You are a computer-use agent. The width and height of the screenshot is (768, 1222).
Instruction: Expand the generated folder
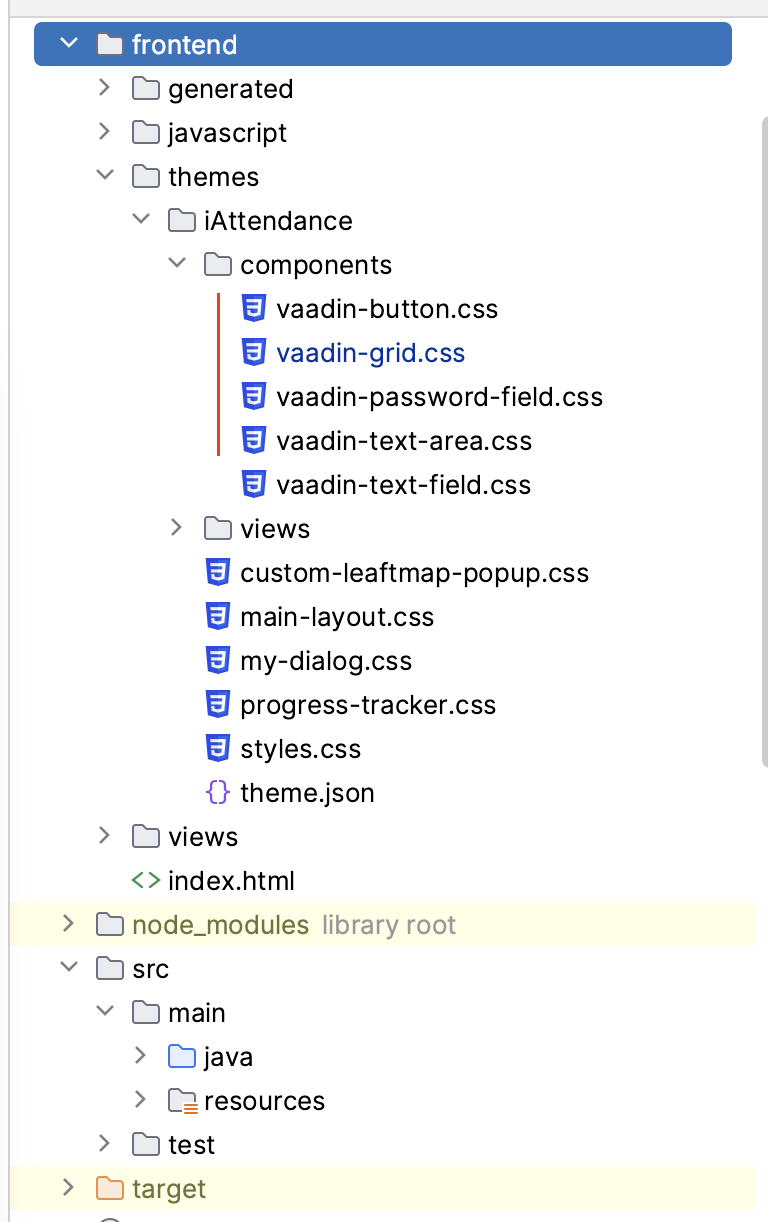pyautogui.click(x=104, y=89)
